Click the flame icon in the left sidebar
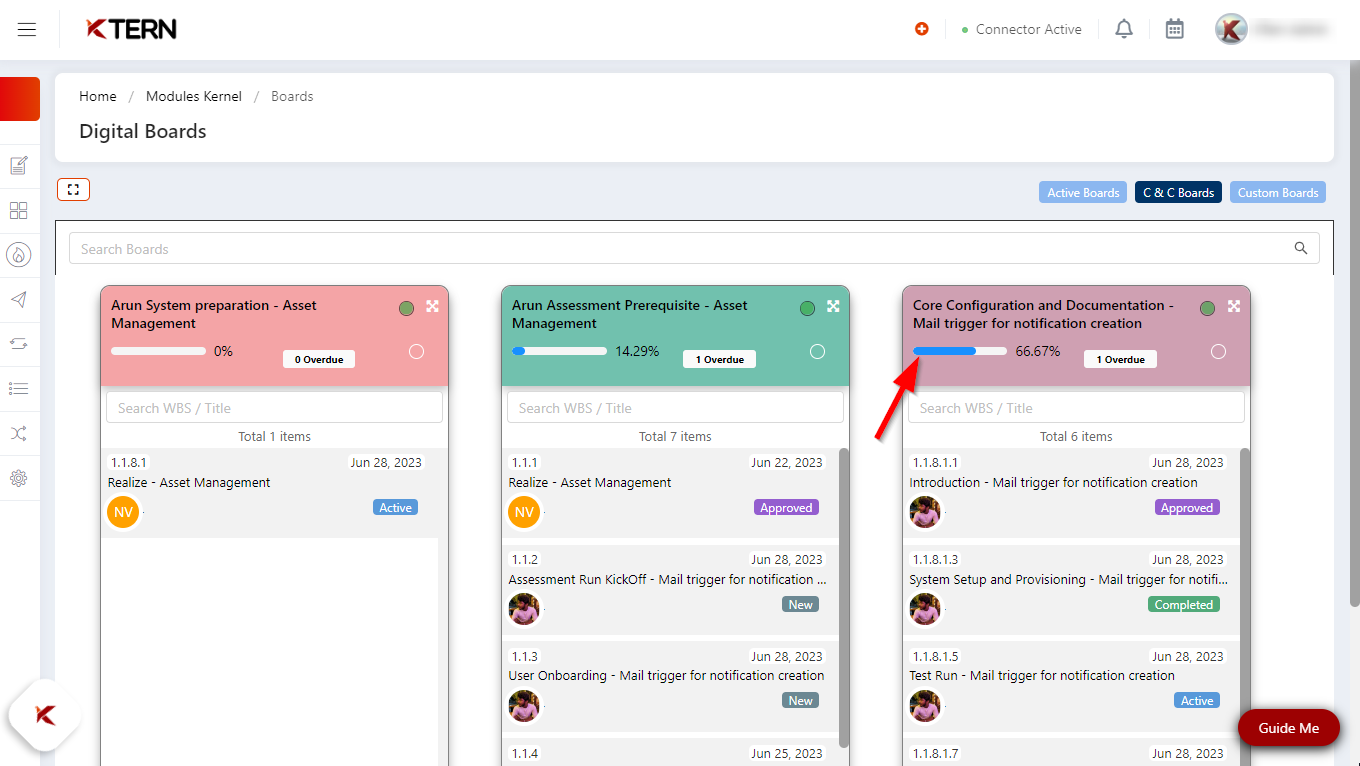 19,254
